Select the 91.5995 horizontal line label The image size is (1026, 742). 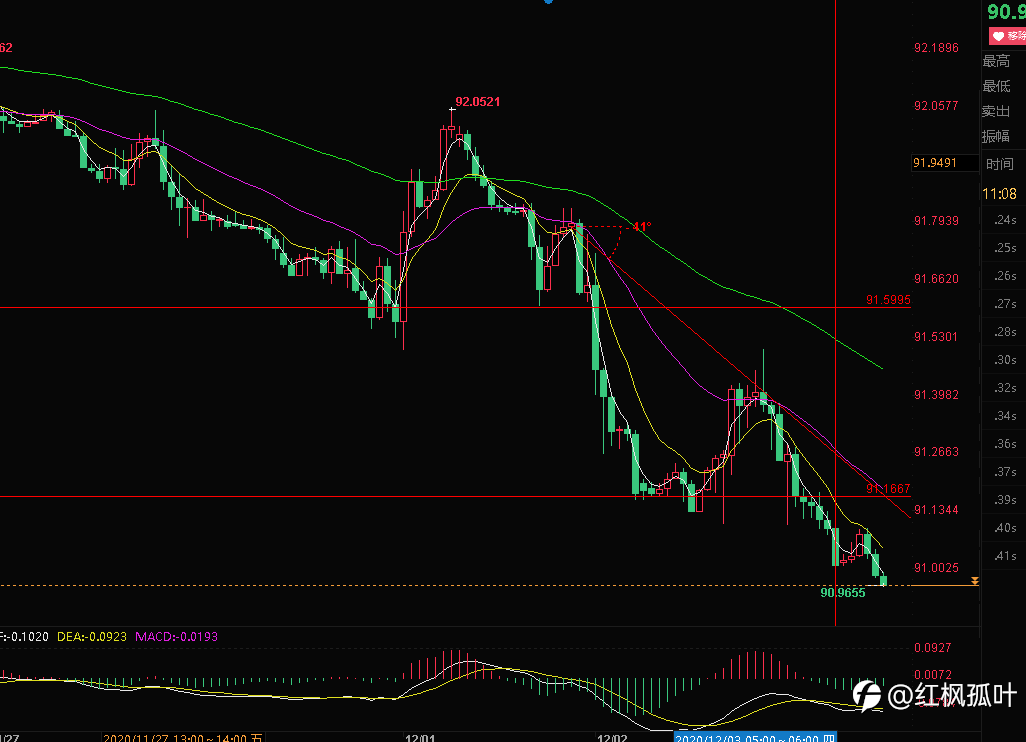click(x=888, y=300)
